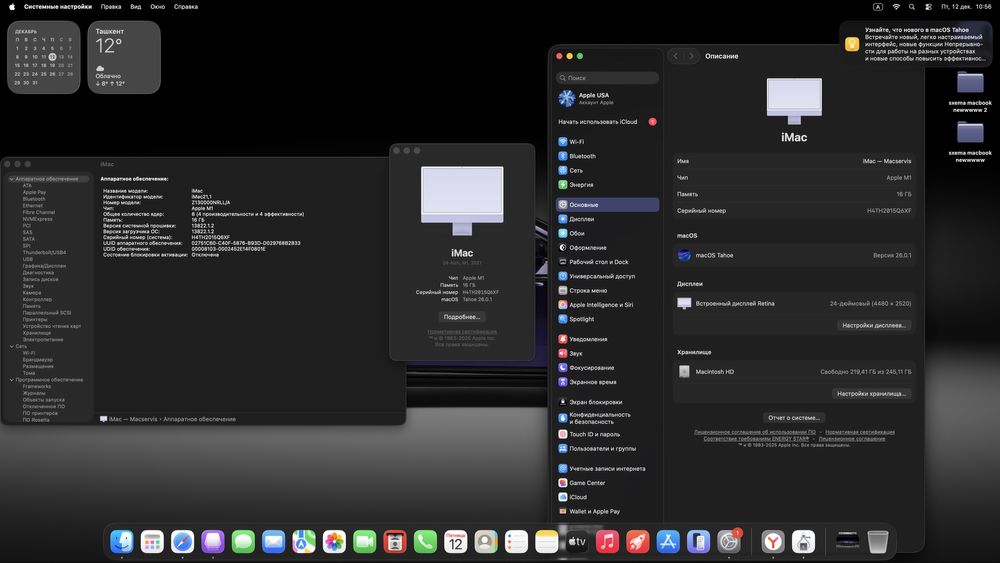Open the Правка menu in menu bar
The height and width of the screenshot is (563, 1000).
[111, 6]
